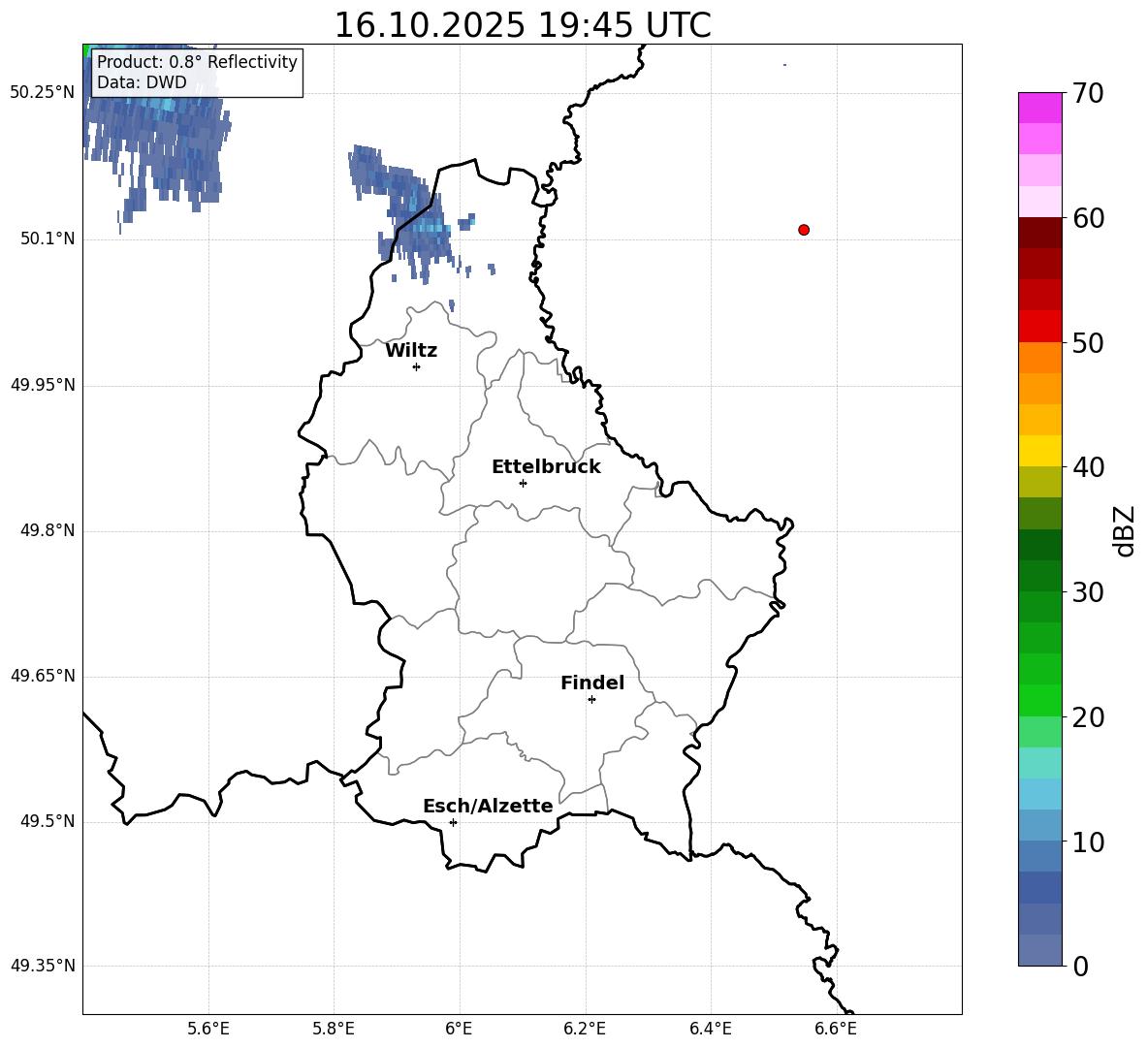
Task: Click the 30 colorbar tick label
Action: [x=1088, y=592]
